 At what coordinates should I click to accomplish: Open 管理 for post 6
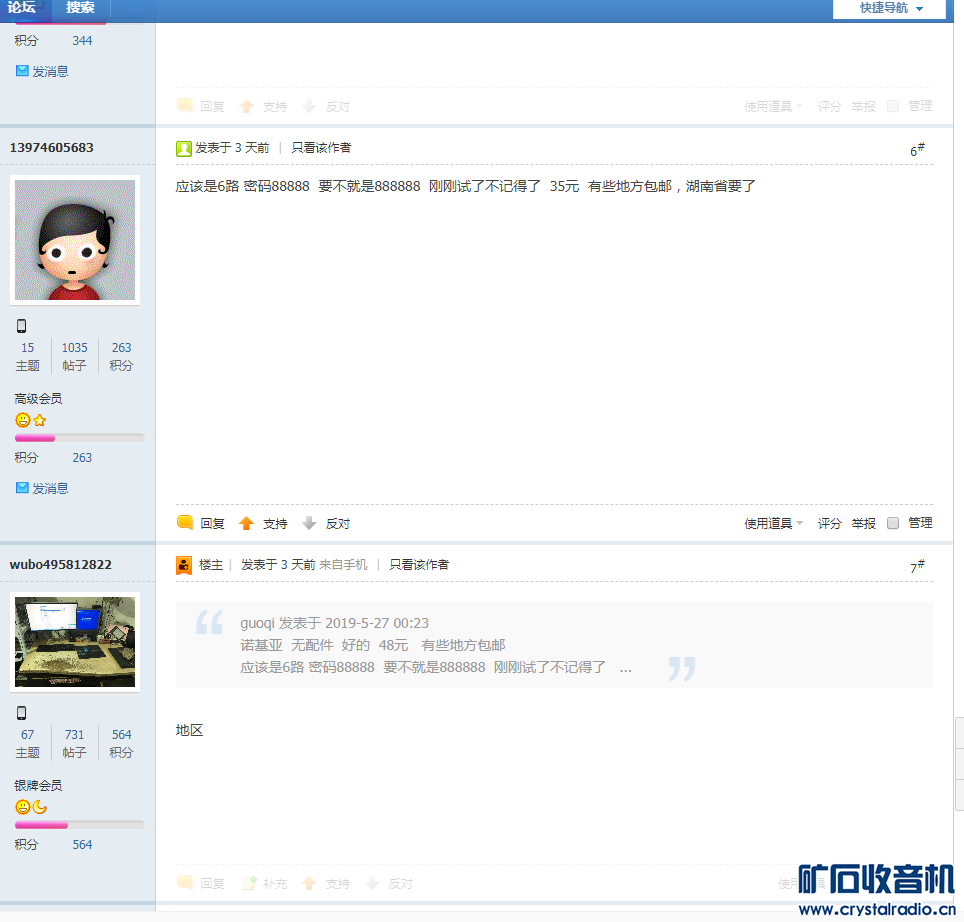point(920,522)
